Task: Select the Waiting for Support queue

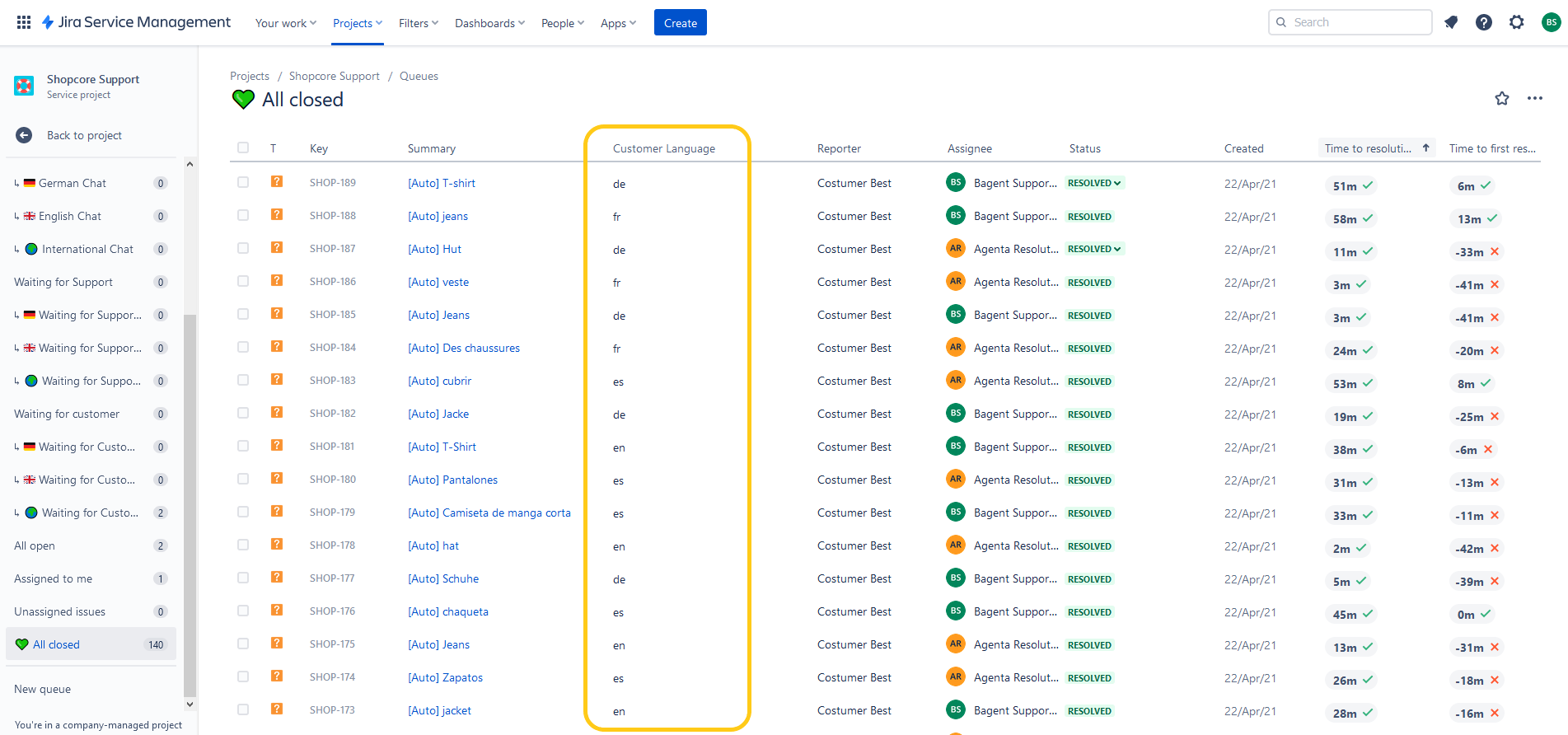Action: coord(91,282)
